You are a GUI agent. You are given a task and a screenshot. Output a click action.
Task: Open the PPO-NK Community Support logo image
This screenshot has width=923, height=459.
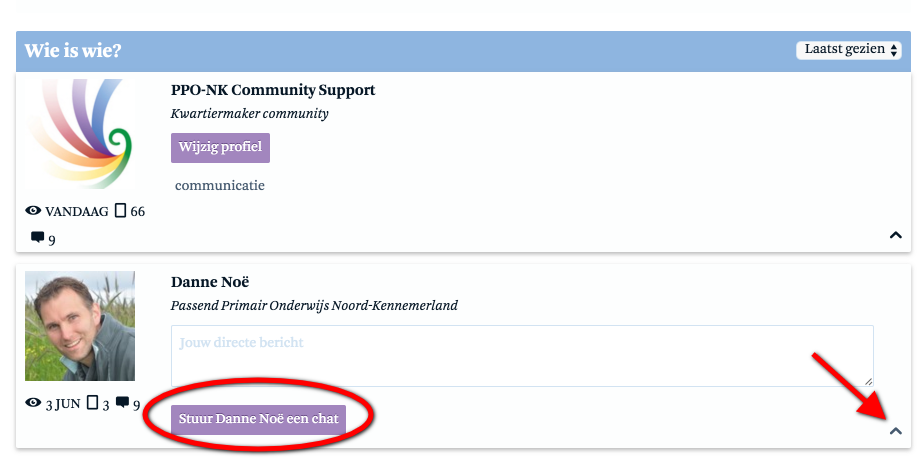click(x=80, y=134)
